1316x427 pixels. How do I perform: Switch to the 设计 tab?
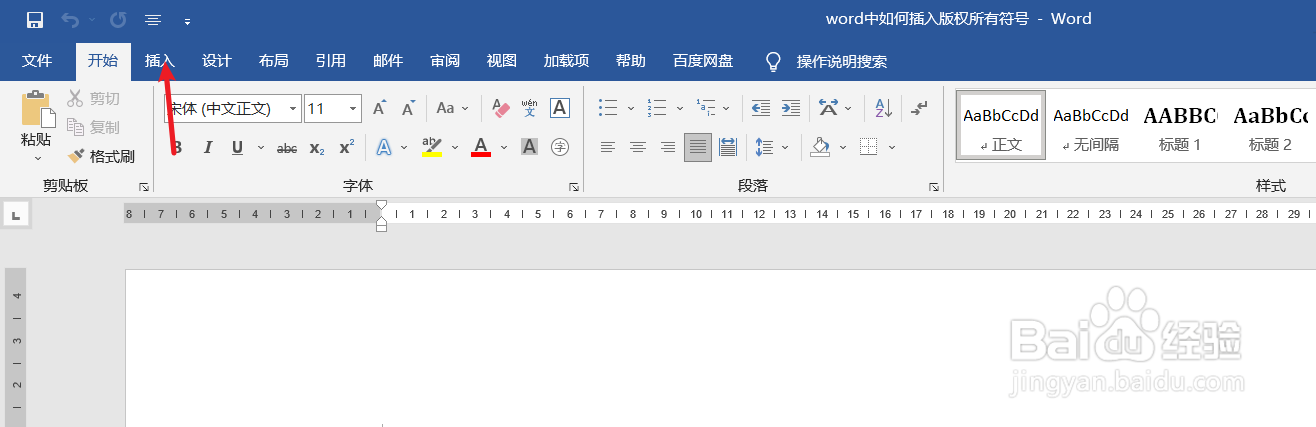click(216, 61)
